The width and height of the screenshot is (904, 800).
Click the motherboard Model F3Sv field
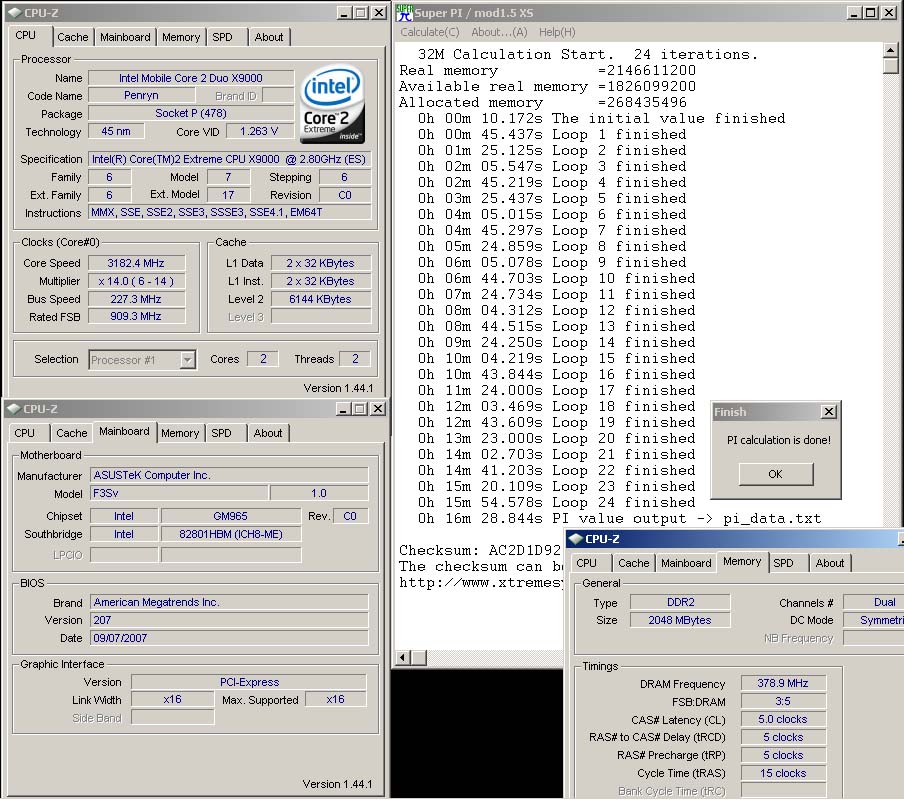pyautogui.click(x=179, y=493)
